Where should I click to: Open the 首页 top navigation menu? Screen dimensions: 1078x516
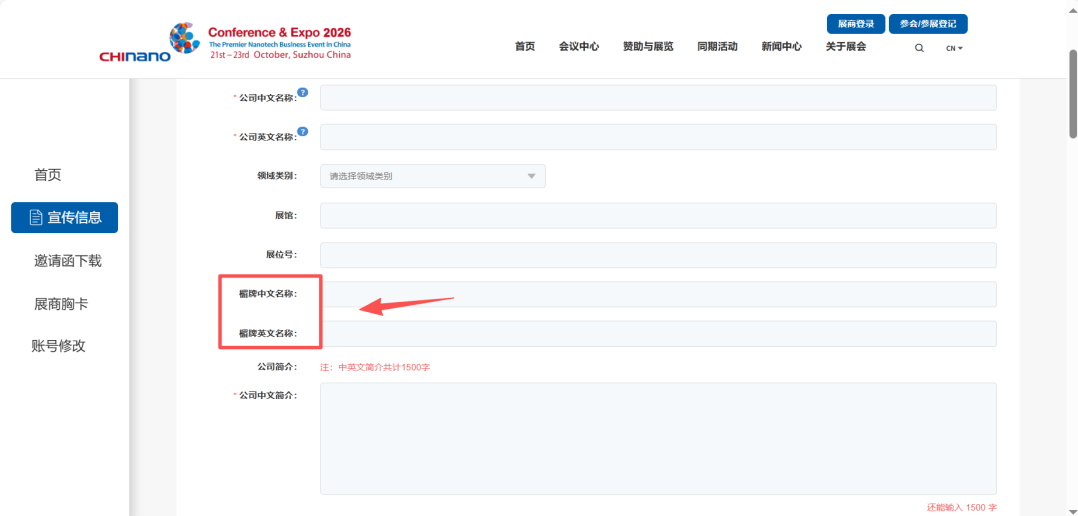point(525,47)
